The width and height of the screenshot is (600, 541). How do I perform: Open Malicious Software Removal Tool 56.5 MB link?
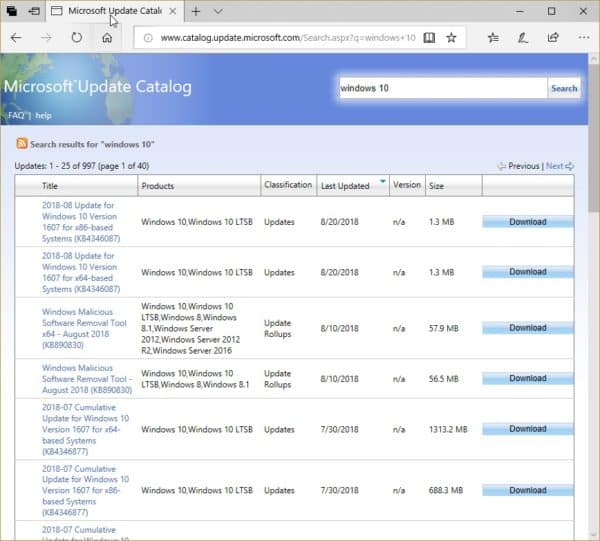point(87,379)
